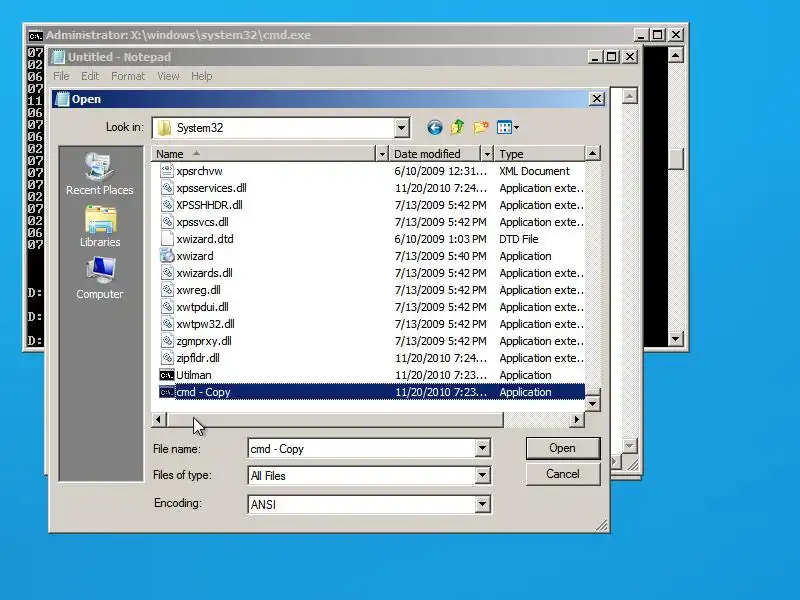Click the cmd.exe window system icon
This screenshot has width=800, height=600.
[35, 36]
